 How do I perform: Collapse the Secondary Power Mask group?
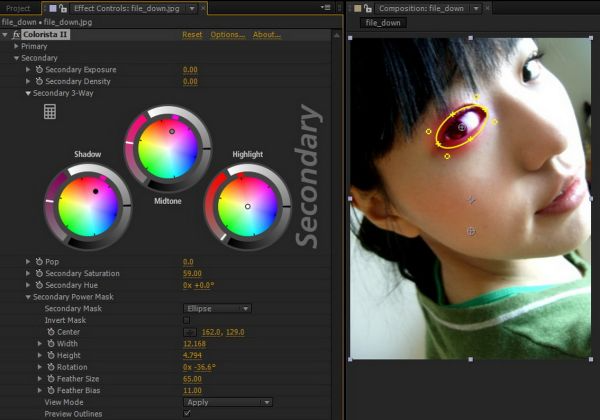coord(28,297)
